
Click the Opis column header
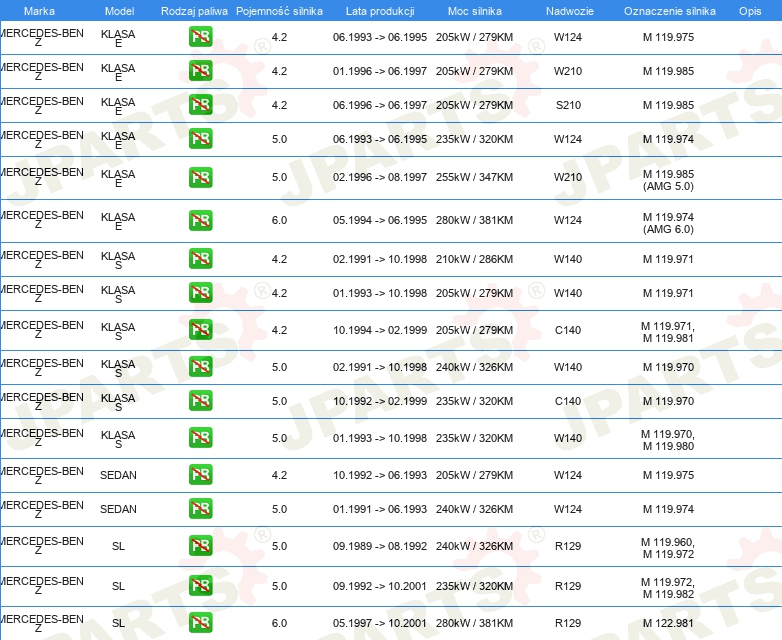(x=749, y=11)
